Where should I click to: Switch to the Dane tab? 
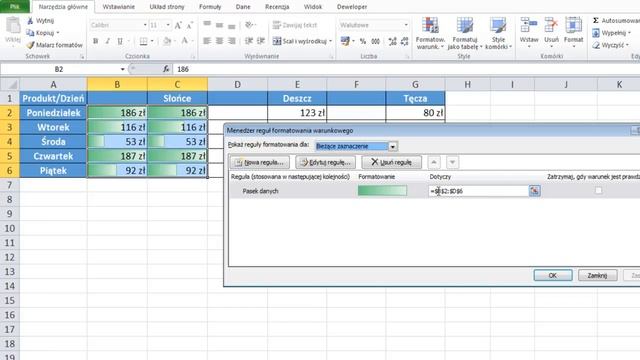(x=243, y=7)
